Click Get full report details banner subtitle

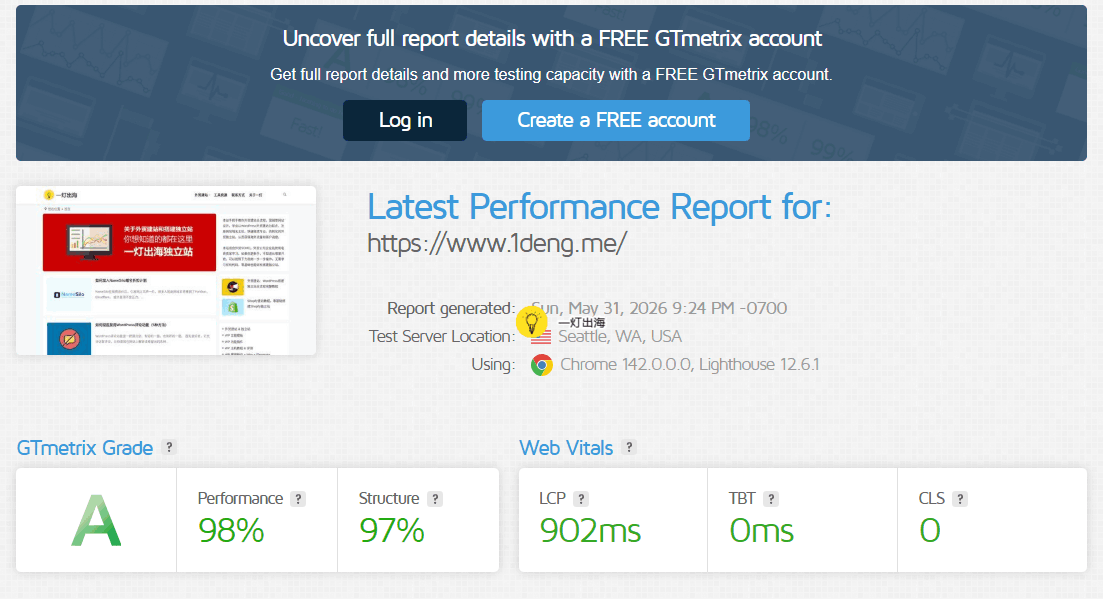551,75
